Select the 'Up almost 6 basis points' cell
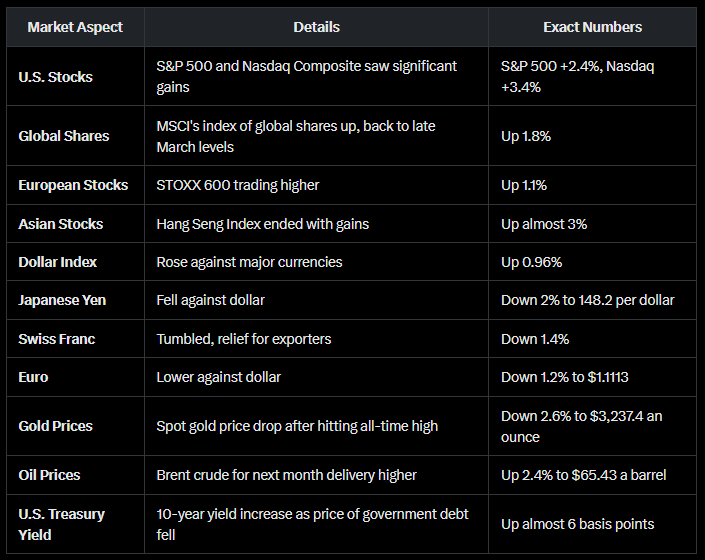Image resolution: width=705 pixels, height=560 pixels. [578, 524]
